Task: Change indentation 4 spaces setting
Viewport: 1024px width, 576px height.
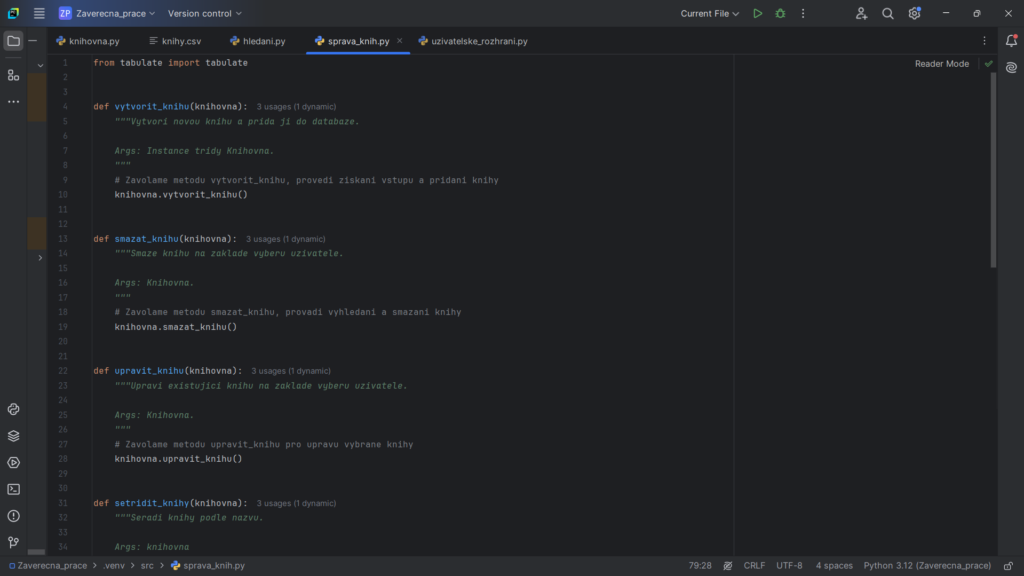Action: pos(834,566)
